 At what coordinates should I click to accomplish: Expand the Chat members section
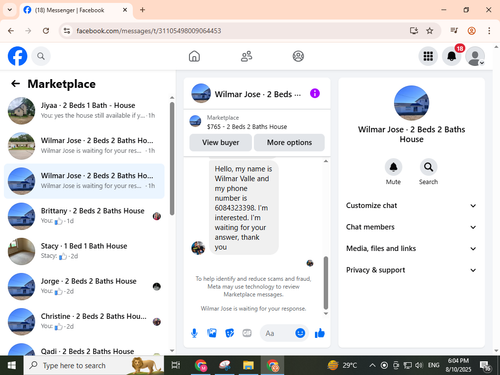point(411,227)
